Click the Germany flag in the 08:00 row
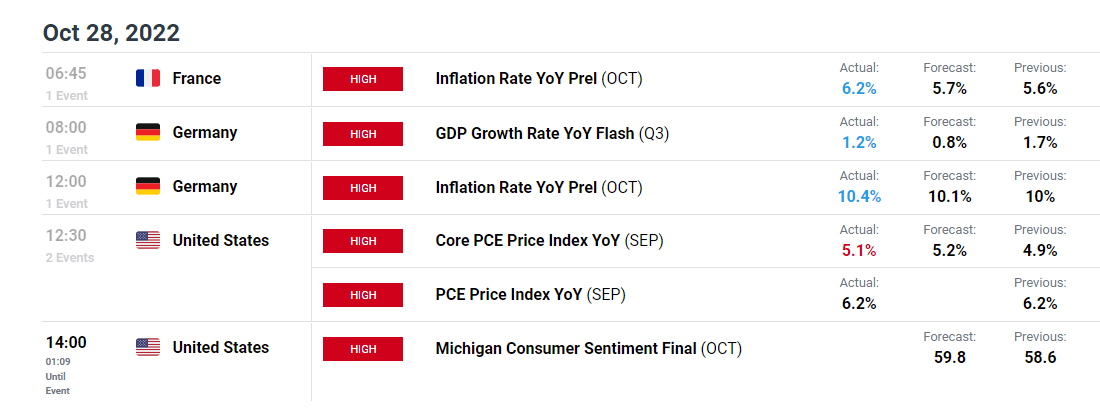 pyautogui.click(x=147, y=133)
